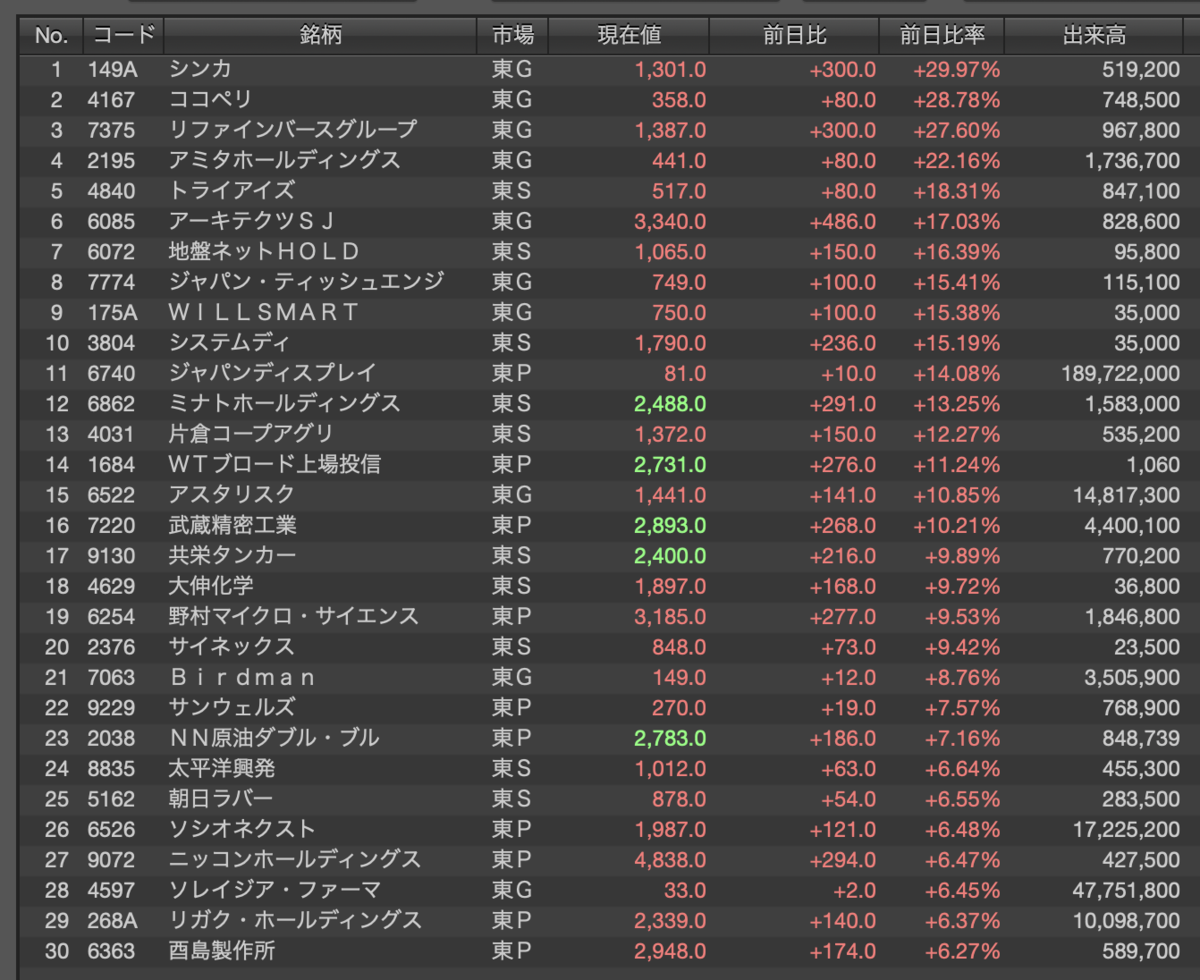Click volume value 189,722,000
1200x980 pixels.
coord(1120,373)
